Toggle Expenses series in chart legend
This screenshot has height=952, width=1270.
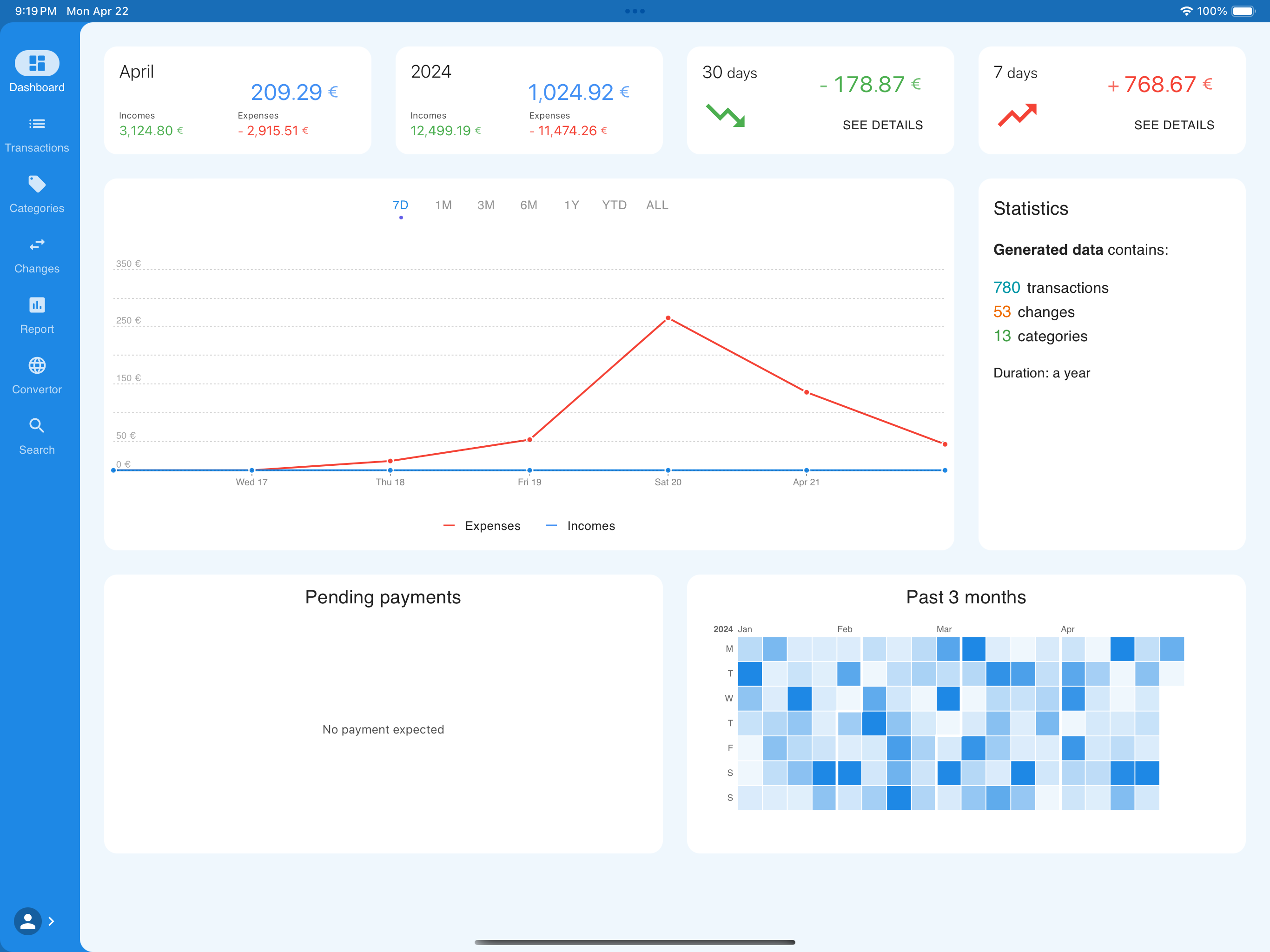tap(482, 526)
